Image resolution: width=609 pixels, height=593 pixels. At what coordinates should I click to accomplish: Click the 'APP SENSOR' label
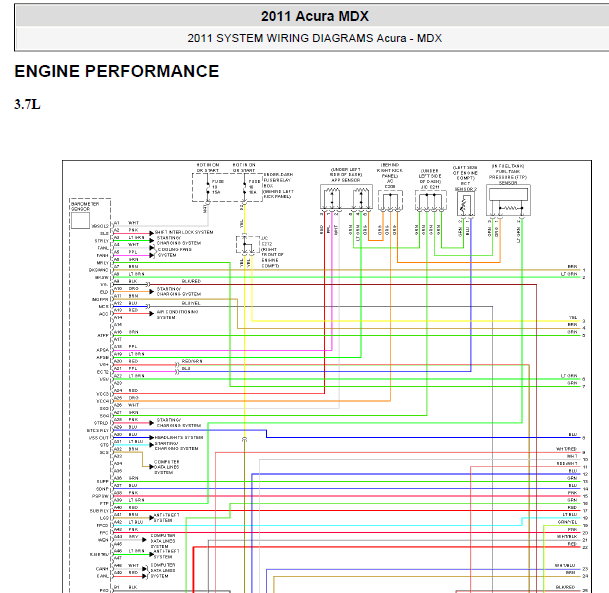(x=346, y=180)
